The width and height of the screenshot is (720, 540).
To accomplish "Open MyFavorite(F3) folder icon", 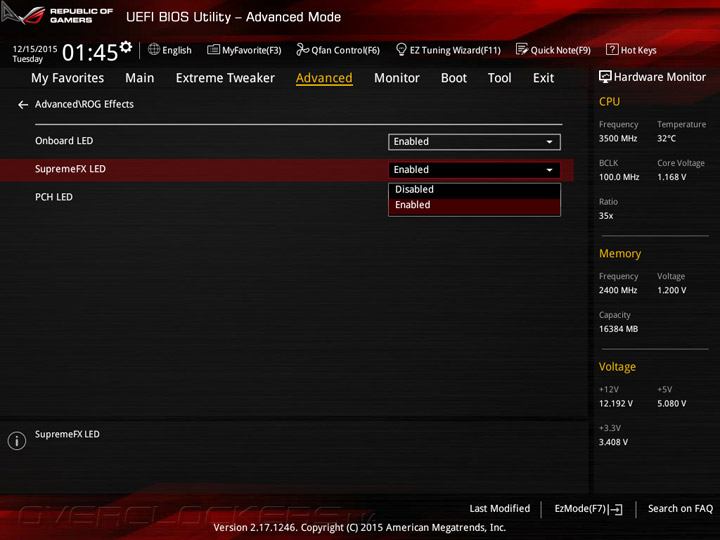I will pos(213,49).
